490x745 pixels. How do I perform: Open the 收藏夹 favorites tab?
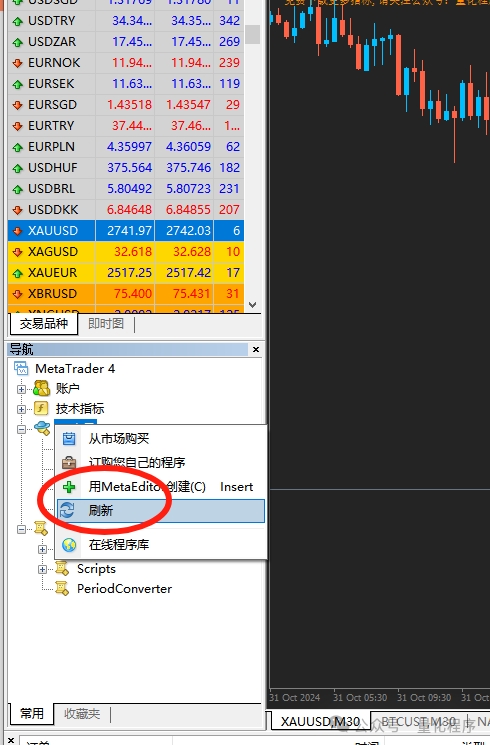tap(82, 714)
